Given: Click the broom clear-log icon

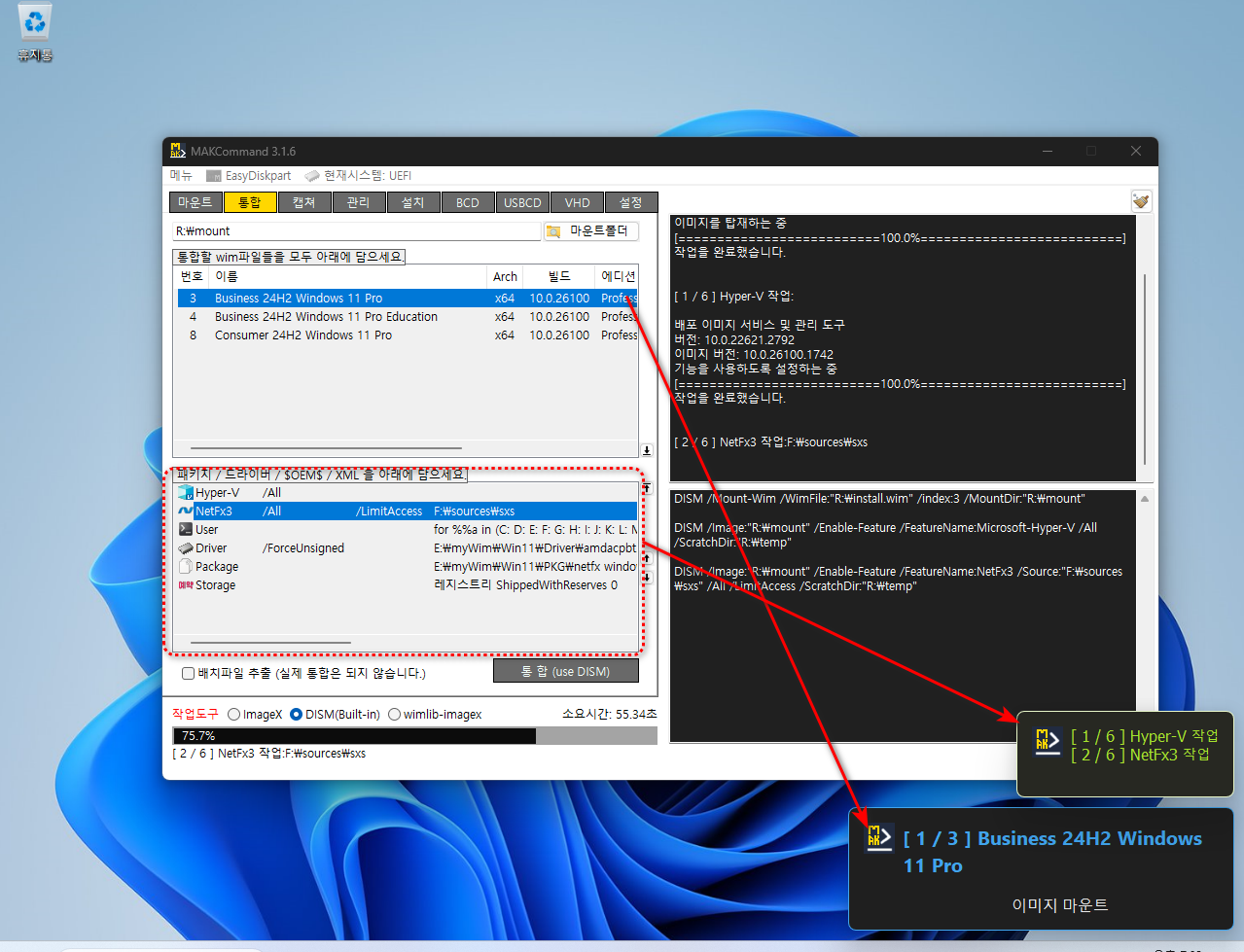Looking at the screenshot, I should click(x=1141, y=201).
